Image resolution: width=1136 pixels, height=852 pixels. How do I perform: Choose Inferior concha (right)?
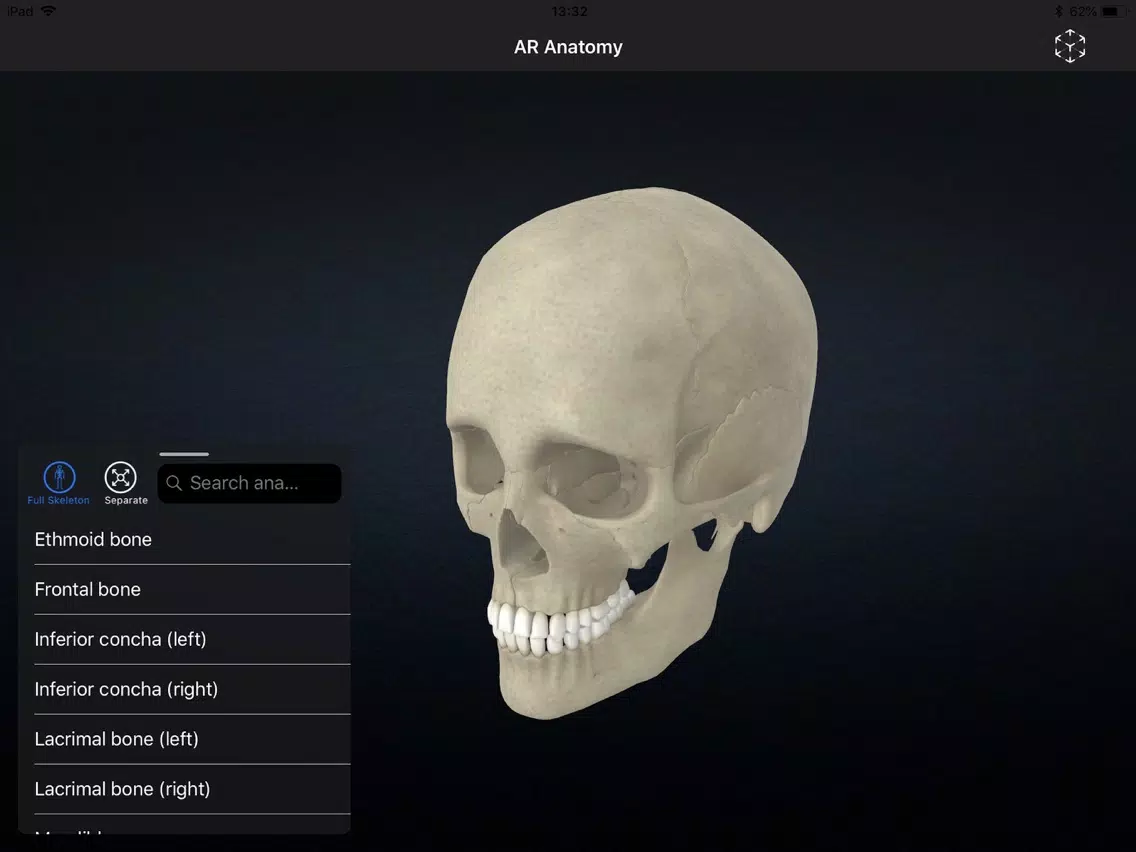(192, 690)
